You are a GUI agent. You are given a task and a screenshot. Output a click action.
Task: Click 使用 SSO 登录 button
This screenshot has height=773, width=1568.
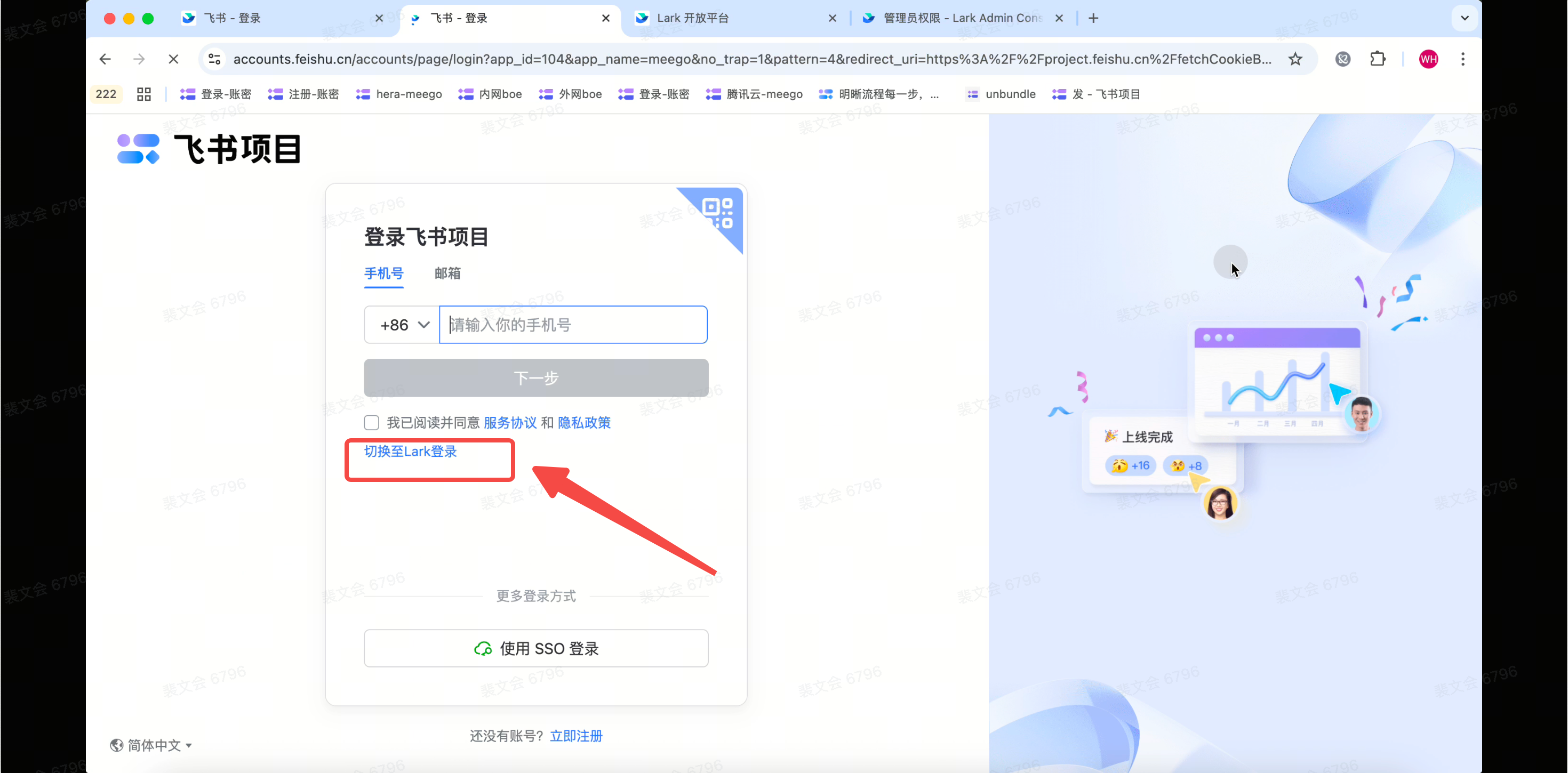click(x=536, y=649)
